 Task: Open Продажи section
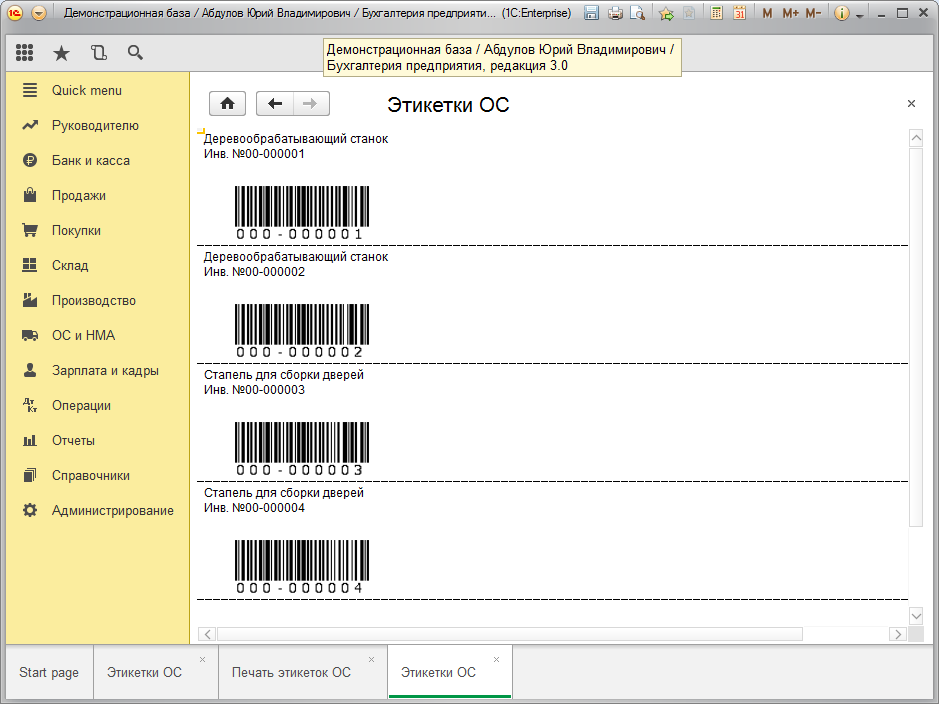[x=98, y=195]
